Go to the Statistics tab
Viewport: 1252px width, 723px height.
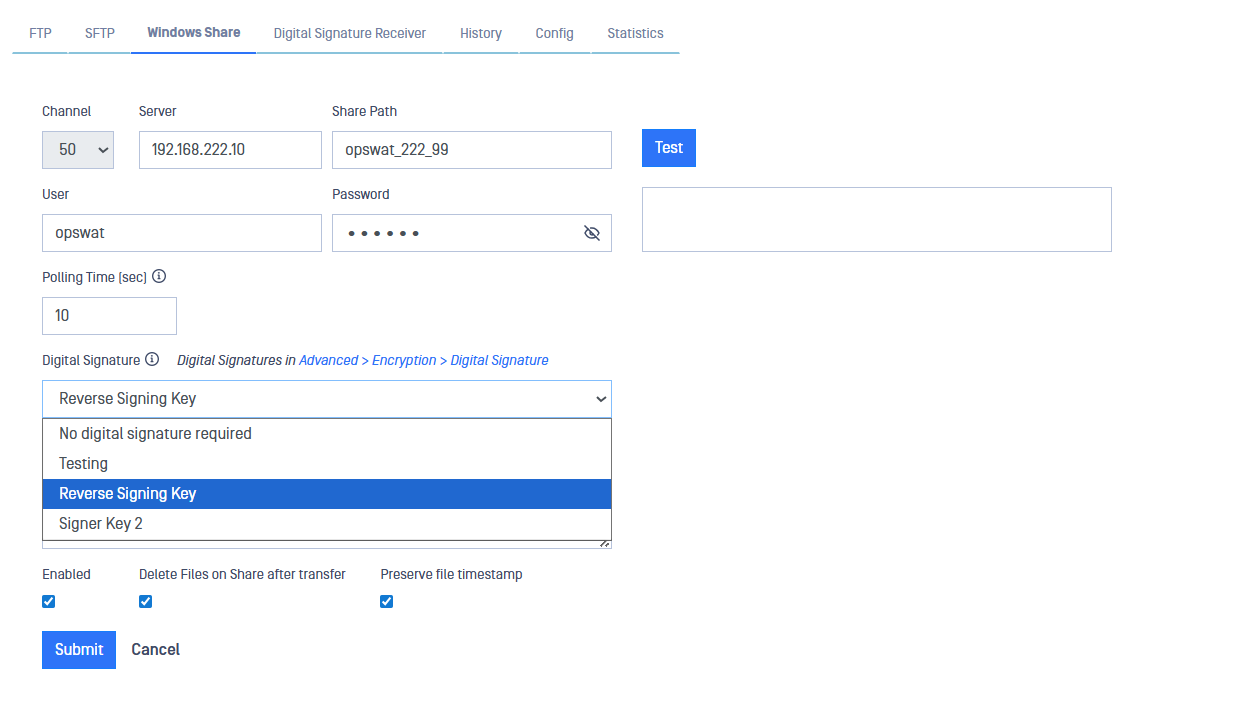point(635,33)
